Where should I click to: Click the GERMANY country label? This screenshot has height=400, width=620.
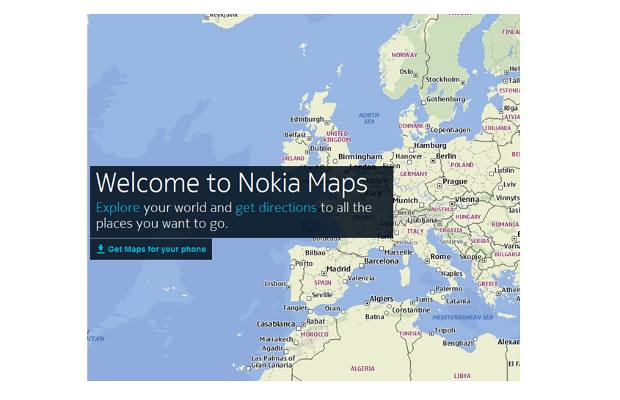coord(414,174)
